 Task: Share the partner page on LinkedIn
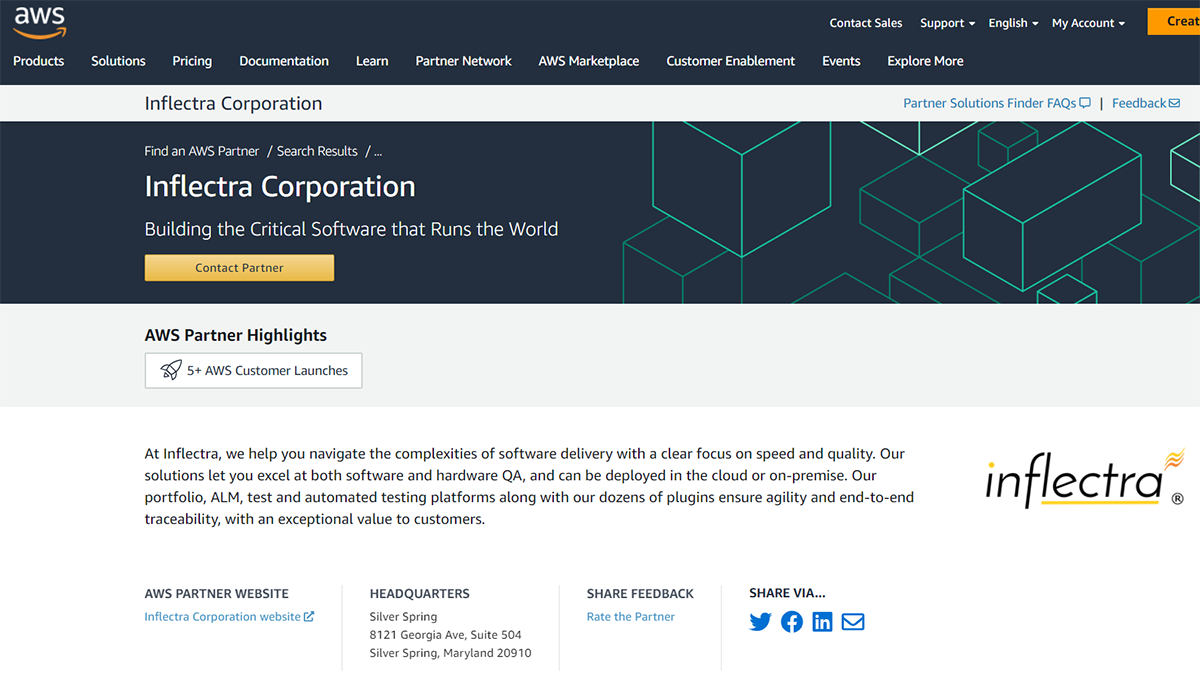822,621
